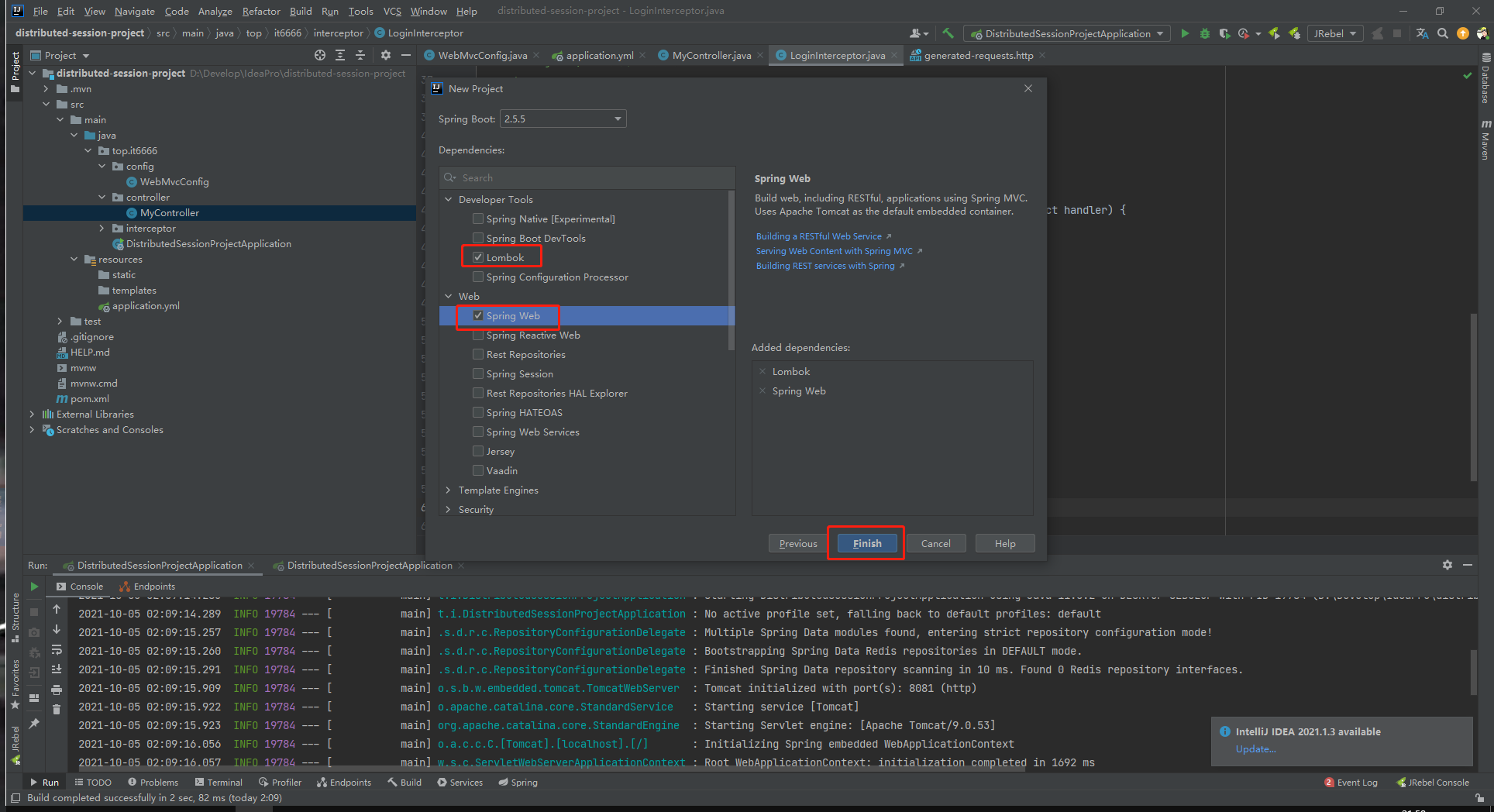The image size is (1494, 812).
Task: Expand the Security category
Action: [x=449, y=509]
